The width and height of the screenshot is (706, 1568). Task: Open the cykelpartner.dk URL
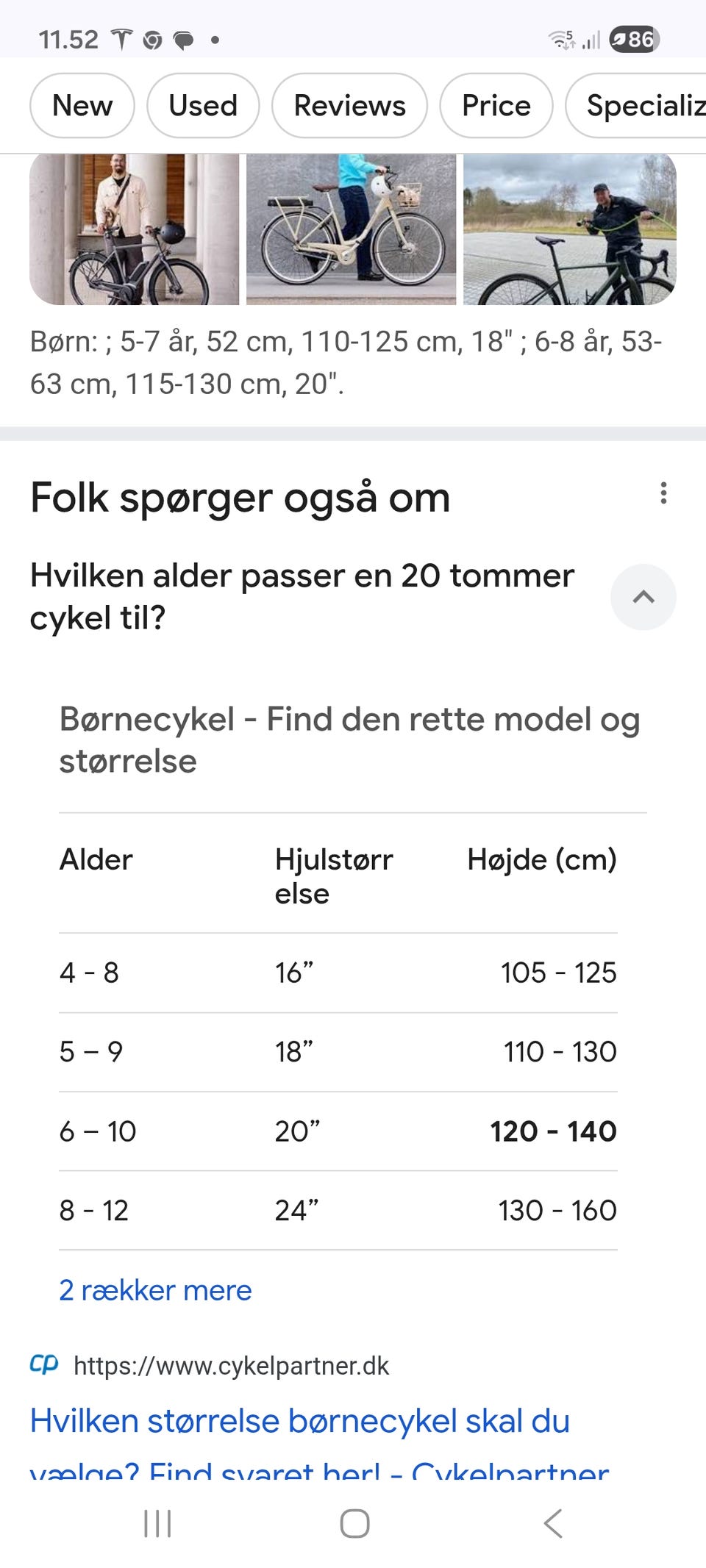pos(231,1365)
